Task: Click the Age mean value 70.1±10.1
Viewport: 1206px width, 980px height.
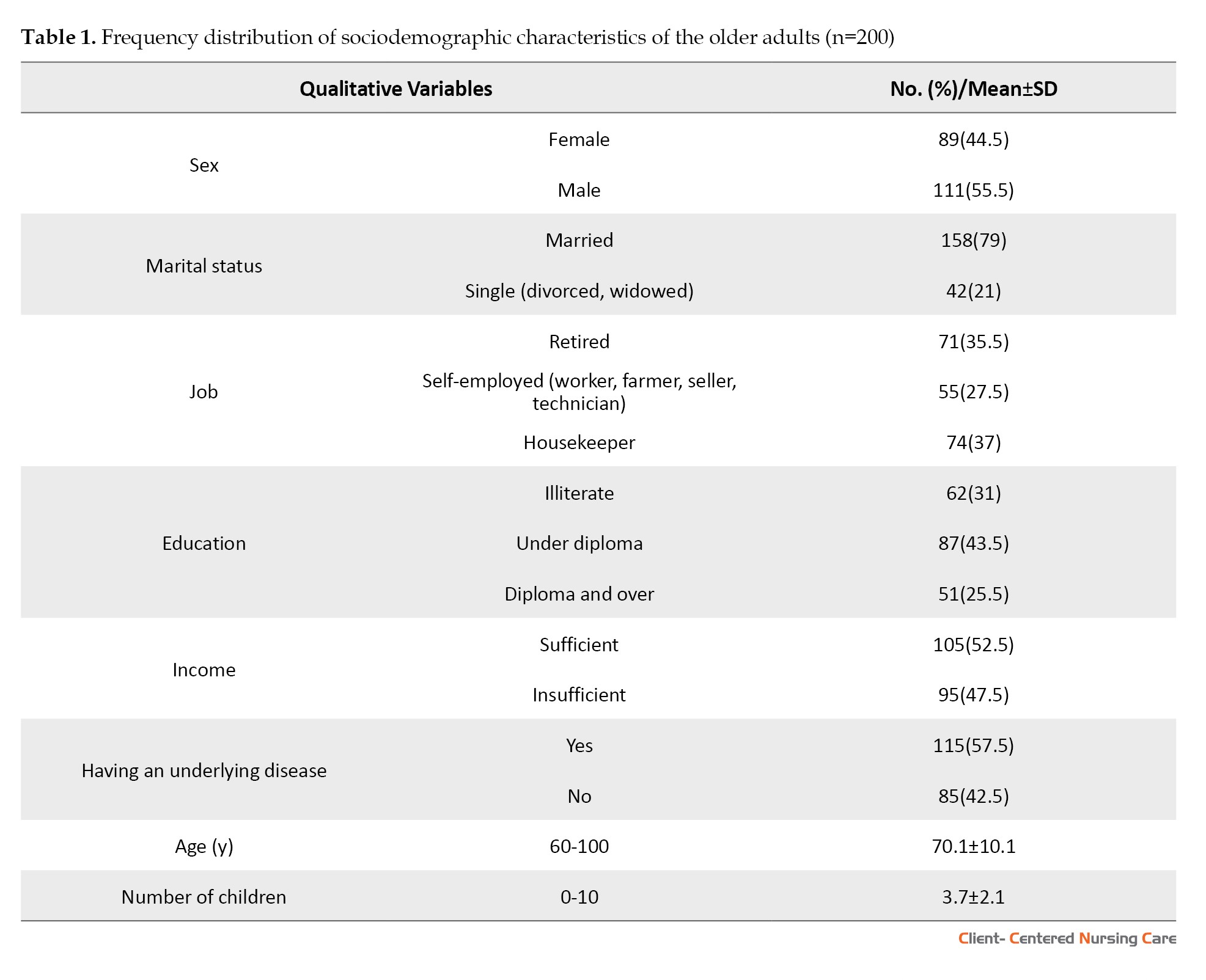Action: coord(973,846)
